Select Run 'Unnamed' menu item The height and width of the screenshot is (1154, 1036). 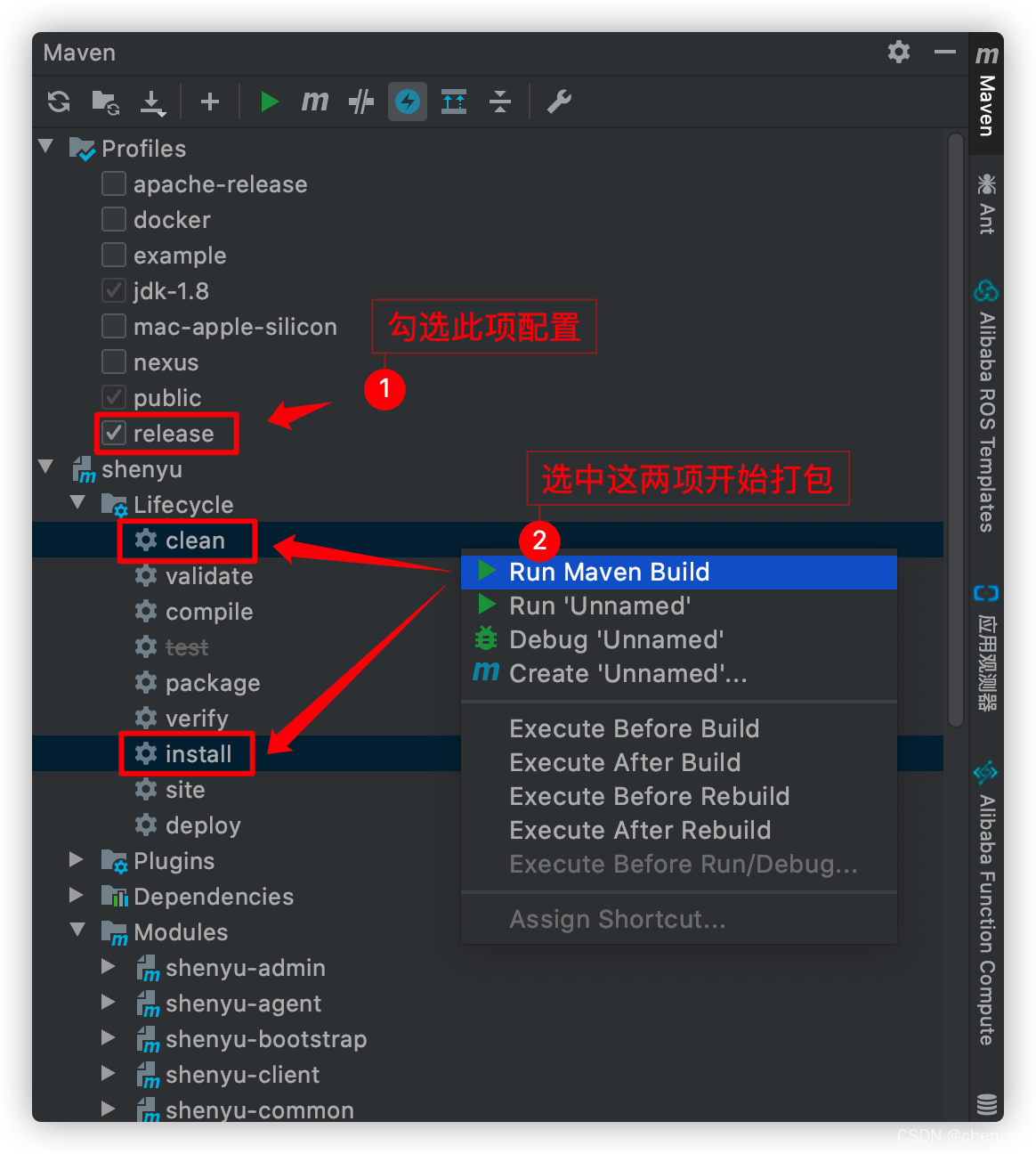(679, 605)
